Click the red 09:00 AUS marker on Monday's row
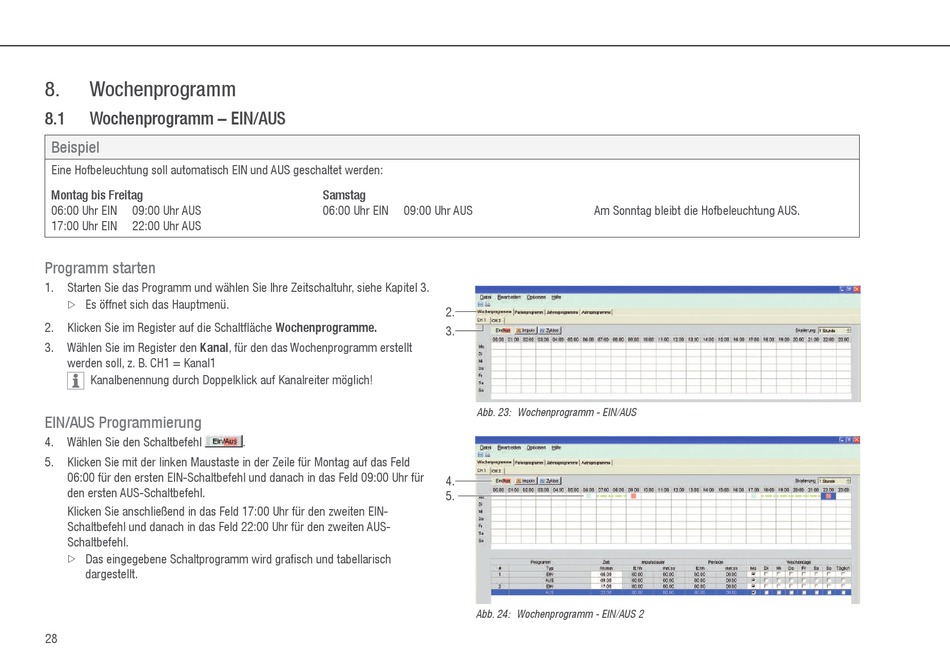 click(x=633, y=496)
